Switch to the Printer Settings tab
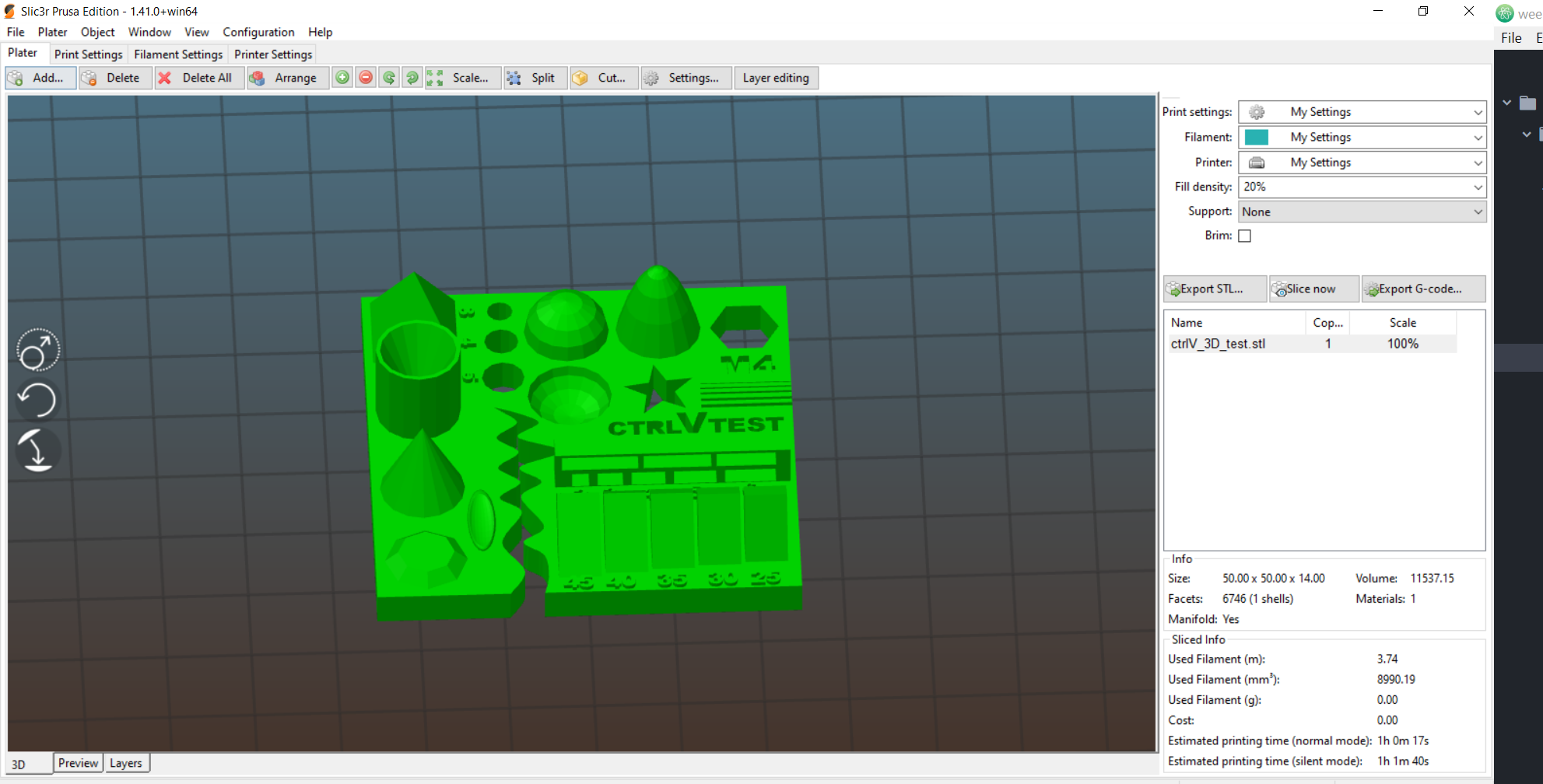The height and width of the screenshot is (784, 1543). tap(273, 54)
